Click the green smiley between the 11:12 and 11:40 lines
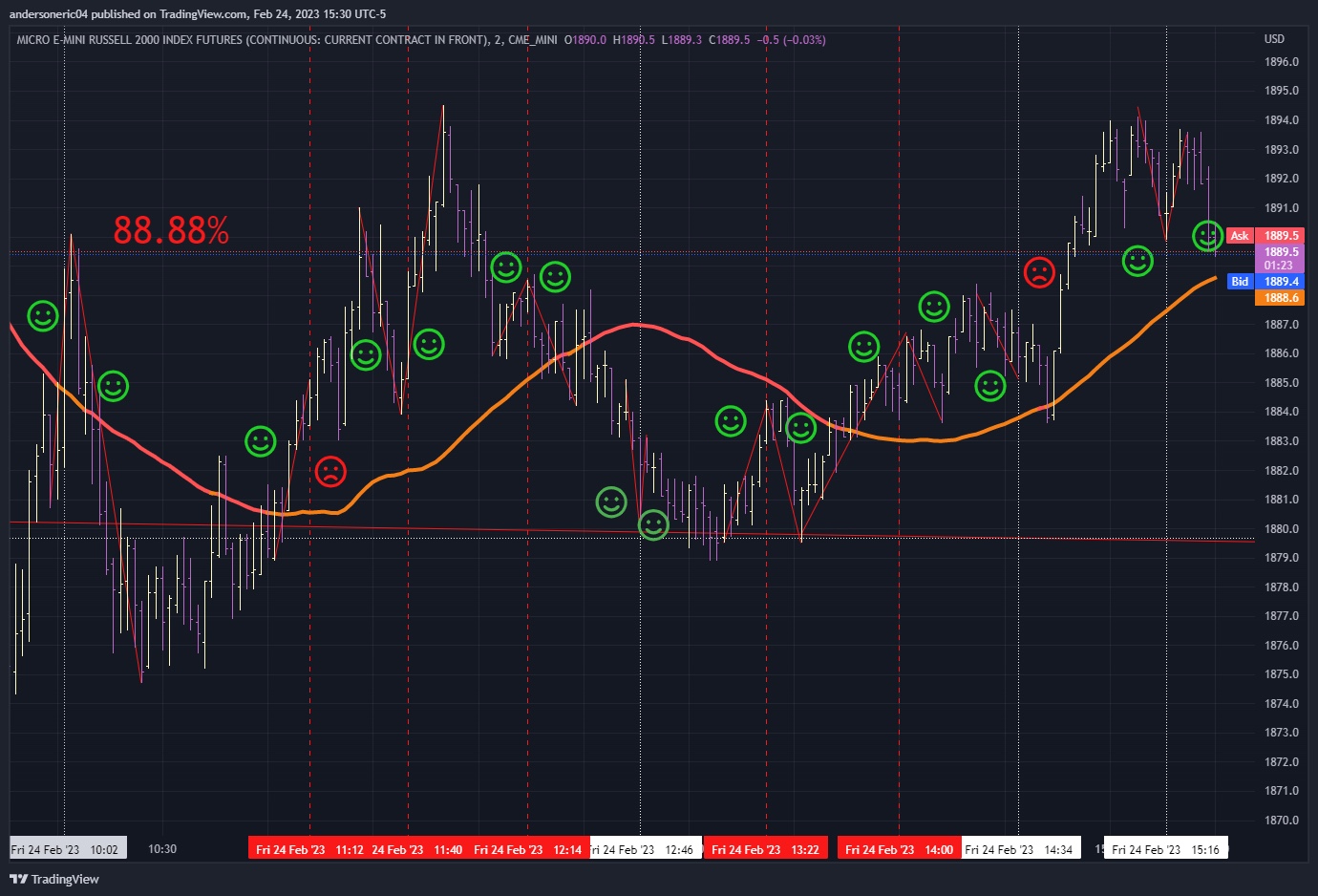 coord(366,354)
